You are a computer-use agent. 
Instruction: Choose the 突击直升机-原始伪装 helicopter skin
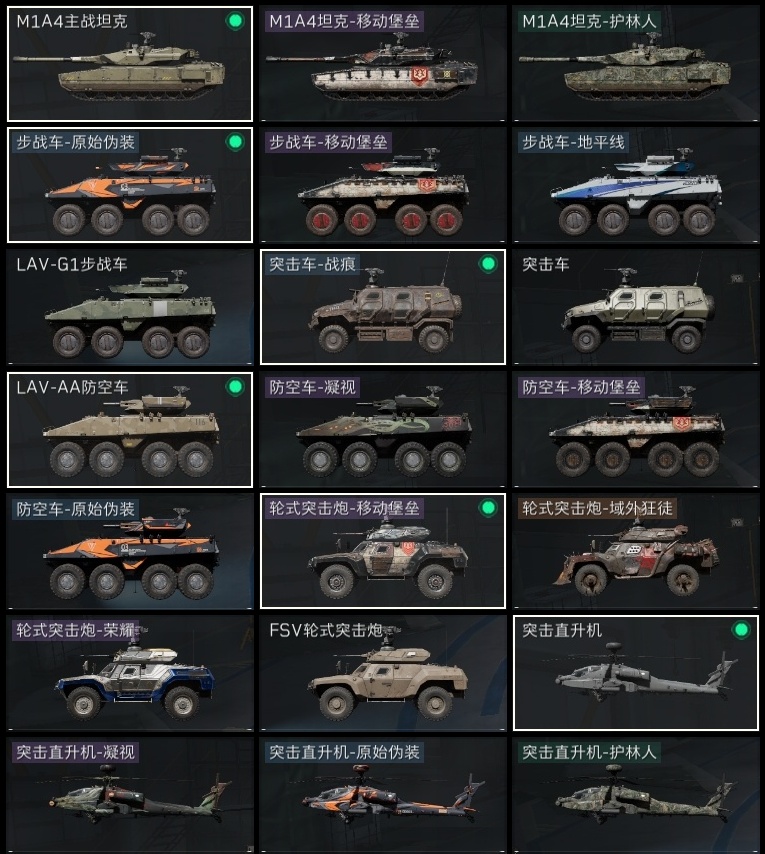click(x=383, y=795)
